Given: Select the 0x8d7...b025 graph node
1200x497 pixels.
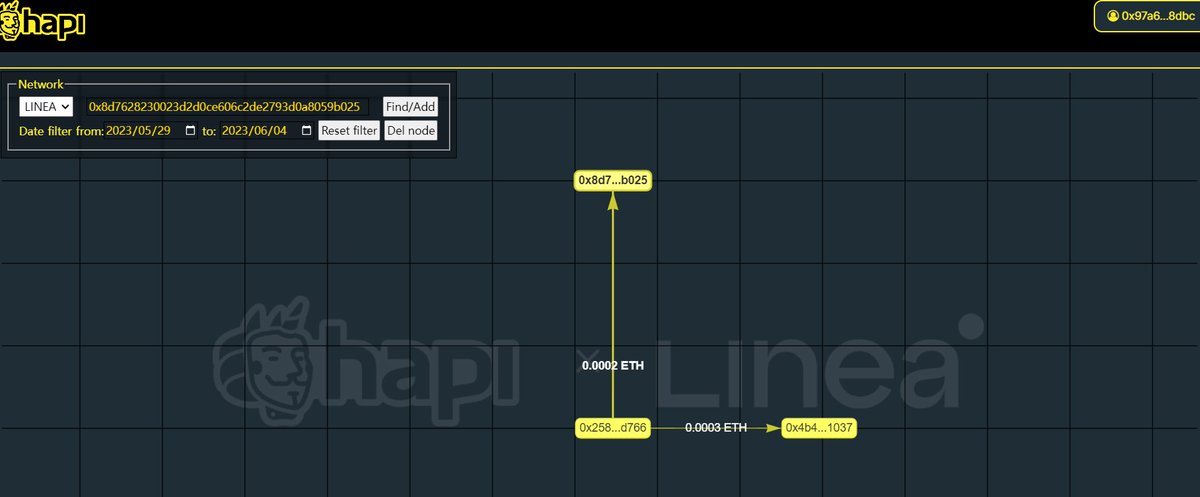Looking at the screenshot, I should [x=613, y=180].
